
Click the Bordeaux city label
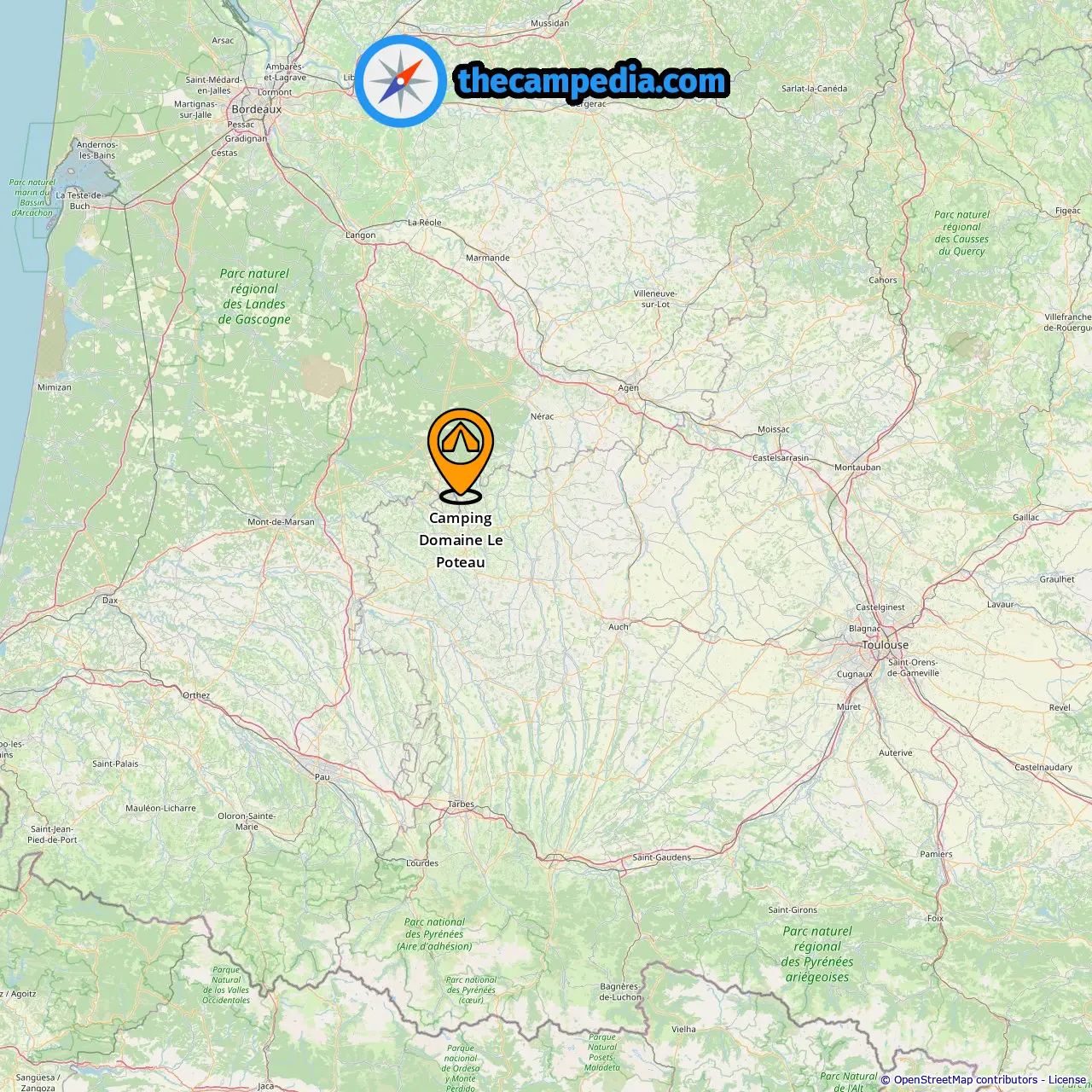(x=257, y=109)
